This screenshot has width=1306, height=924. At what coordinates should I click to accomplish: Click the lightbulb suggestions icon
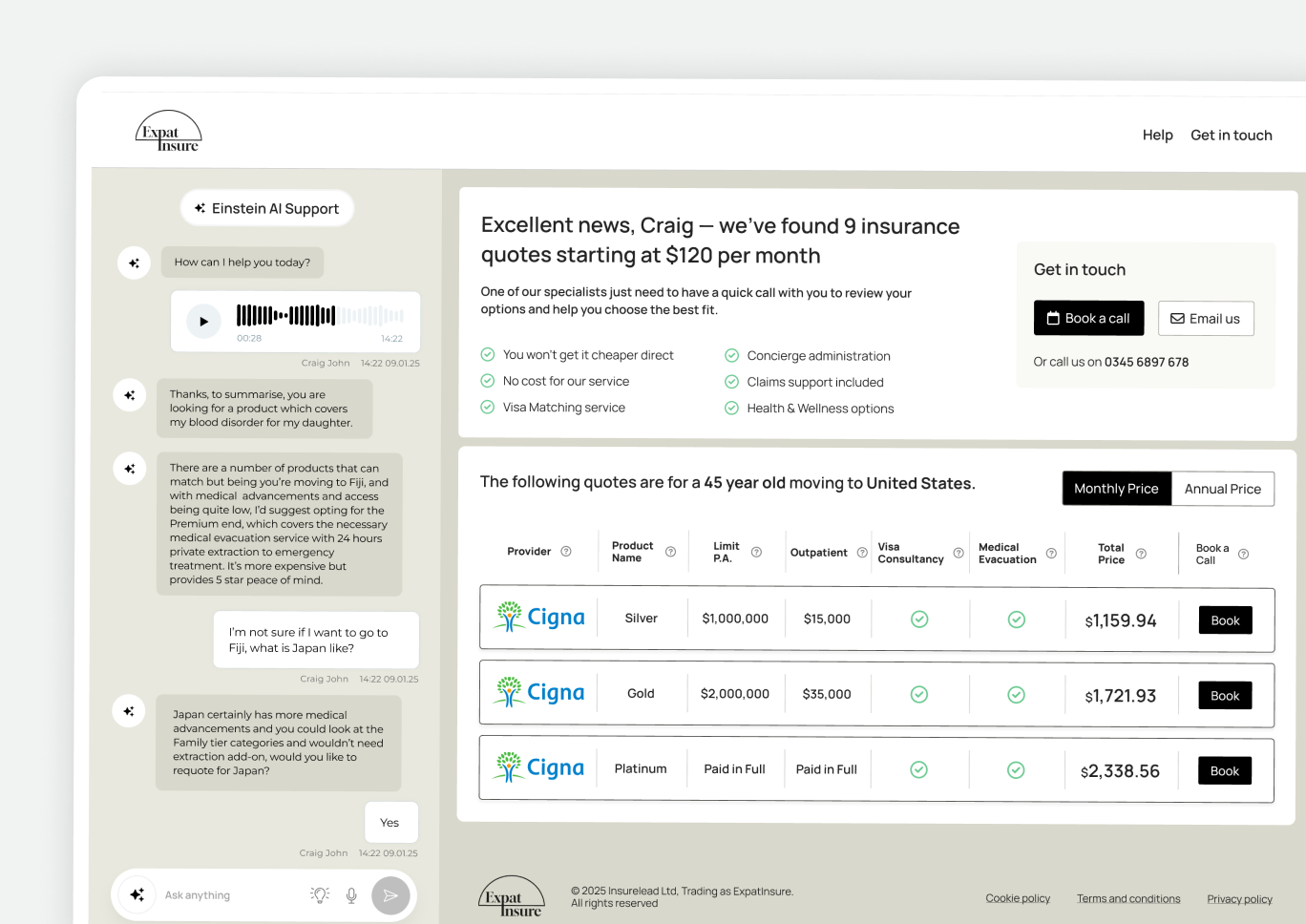pyautogui.click(x=320, y=895)
